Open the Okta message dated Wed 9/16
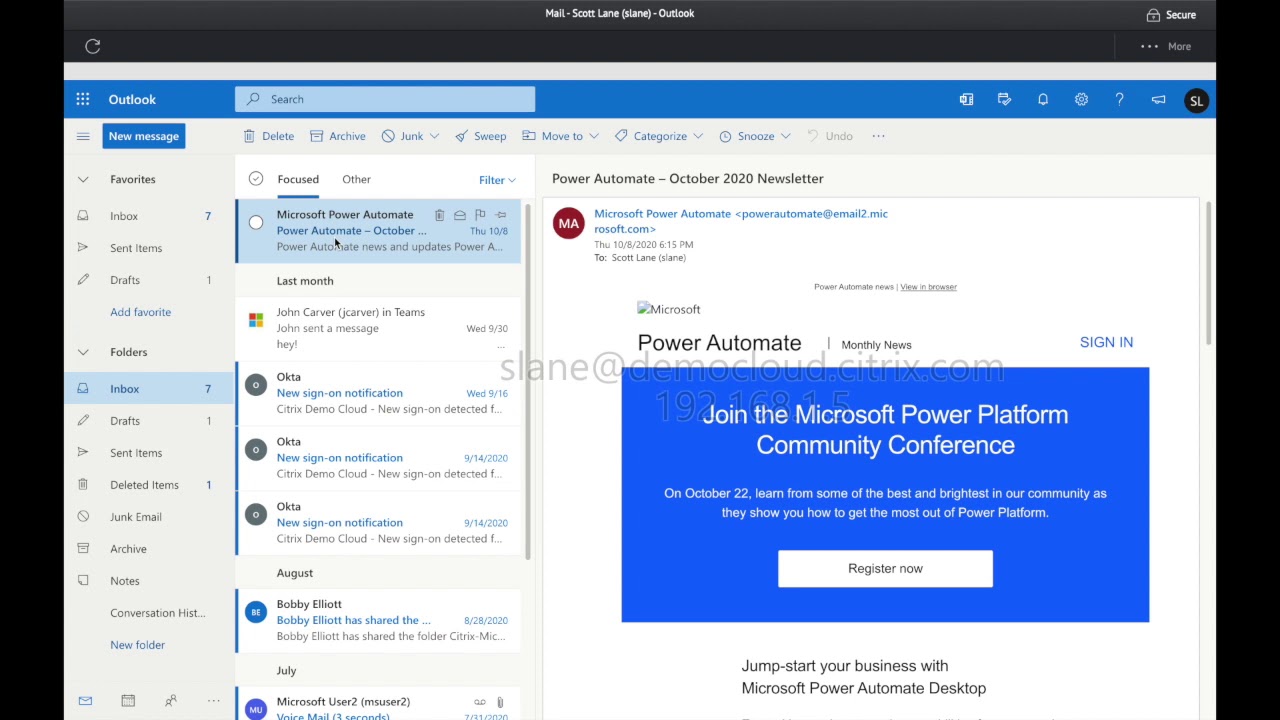Screen dimensions: 1280x720 tap(380, 393)
